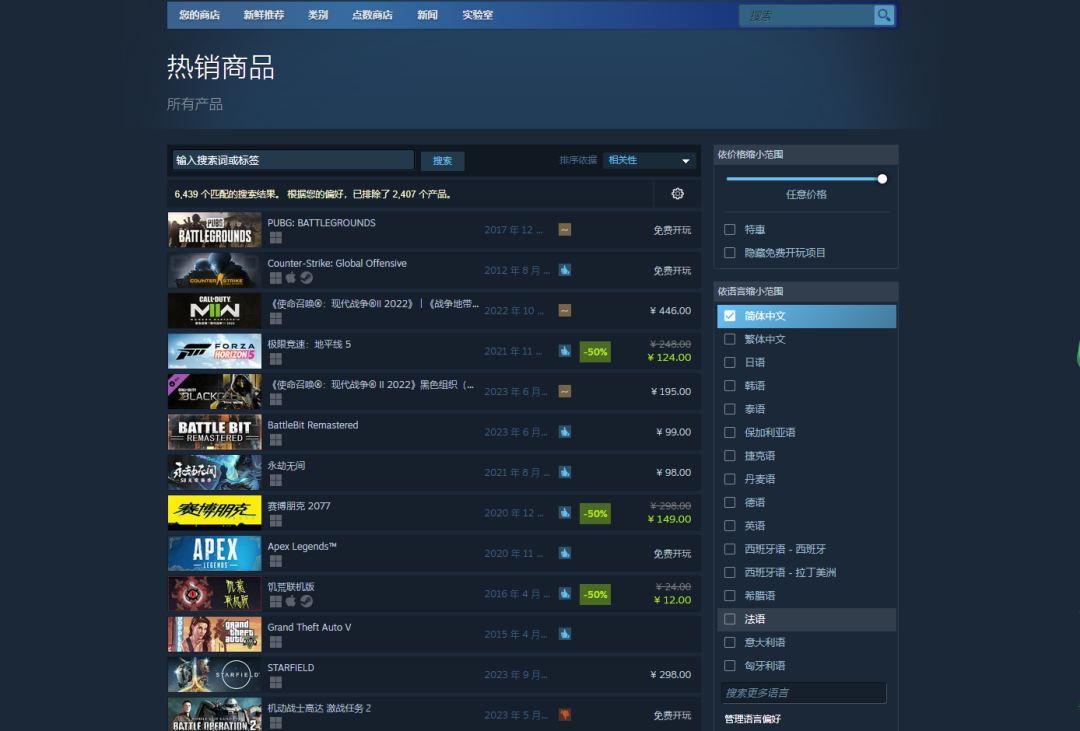The width and height of the screenshot is (1080, 731).
Task: Click the thumbs-up review icon for Counter-Strike: Global Offensive
Action: tap(565, 270)
